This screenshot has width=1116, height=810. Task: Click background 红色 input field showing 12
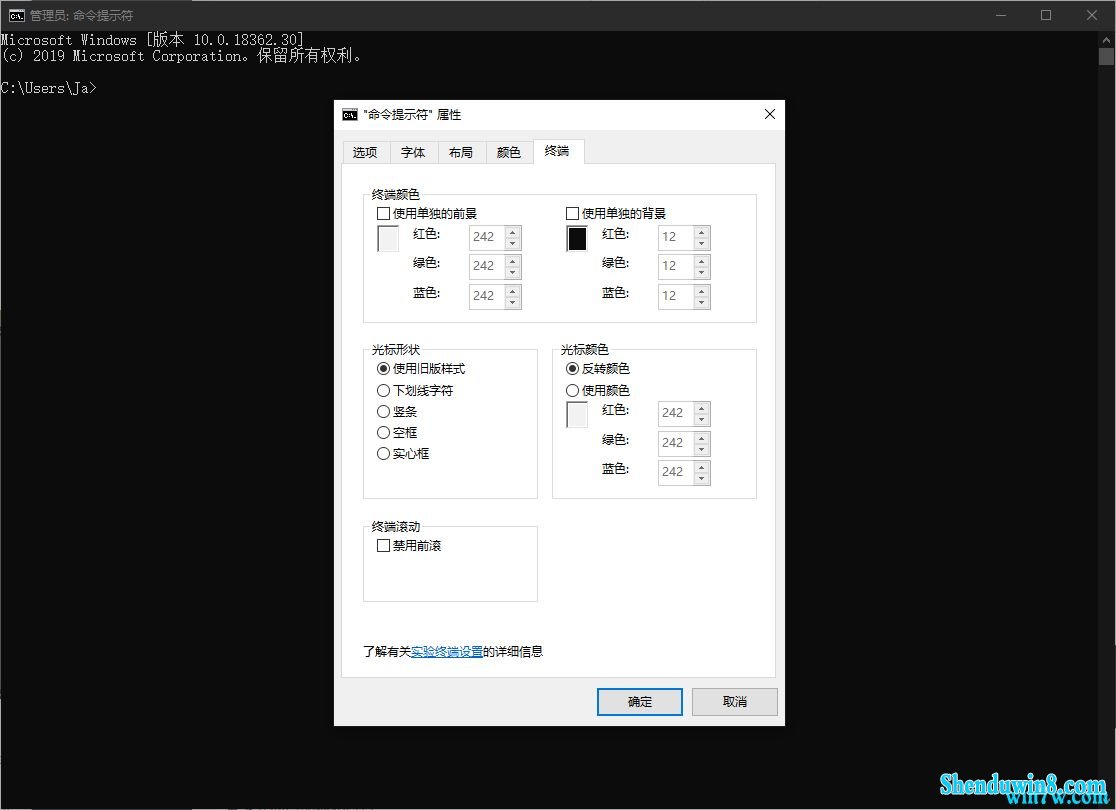676,238
